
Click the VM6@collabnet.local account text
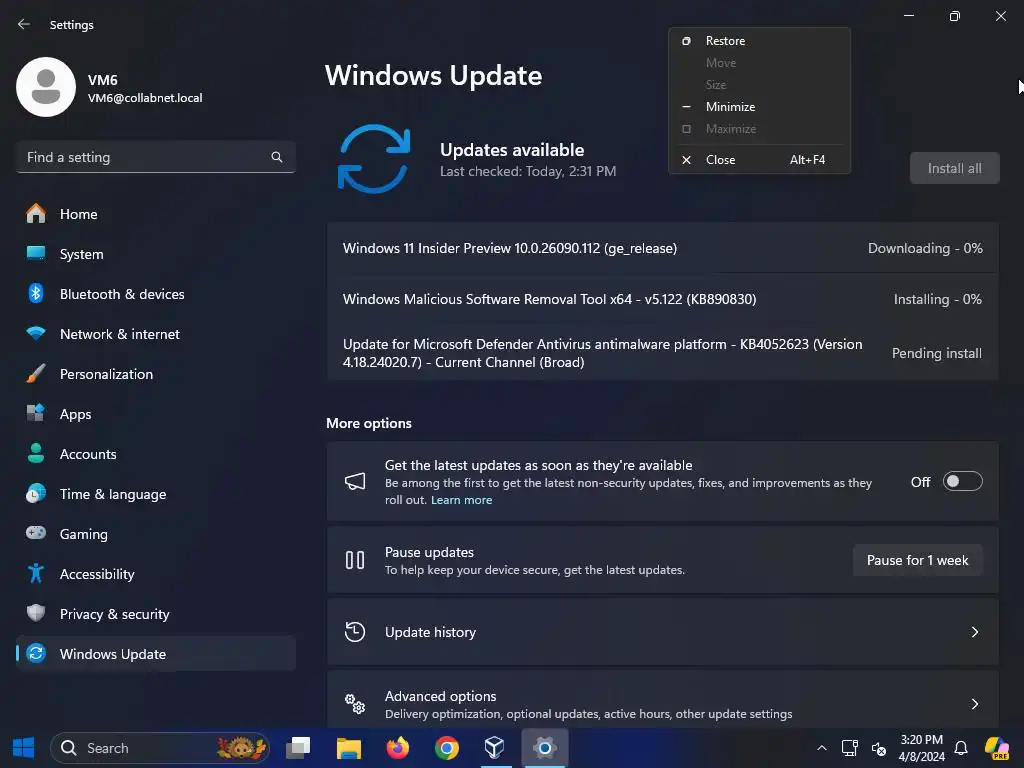click(x=145, y=98)
